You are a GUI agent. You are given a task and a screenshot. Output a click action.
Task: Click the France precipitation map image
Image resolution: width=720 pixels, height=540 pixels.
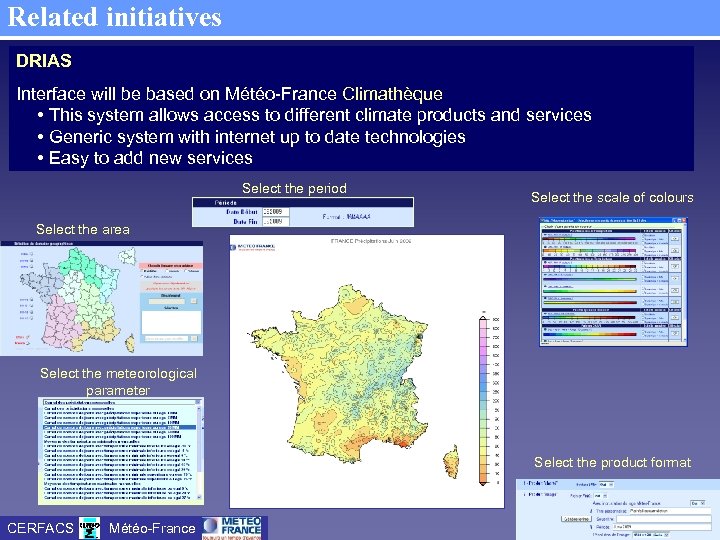(x=366, y=371)
